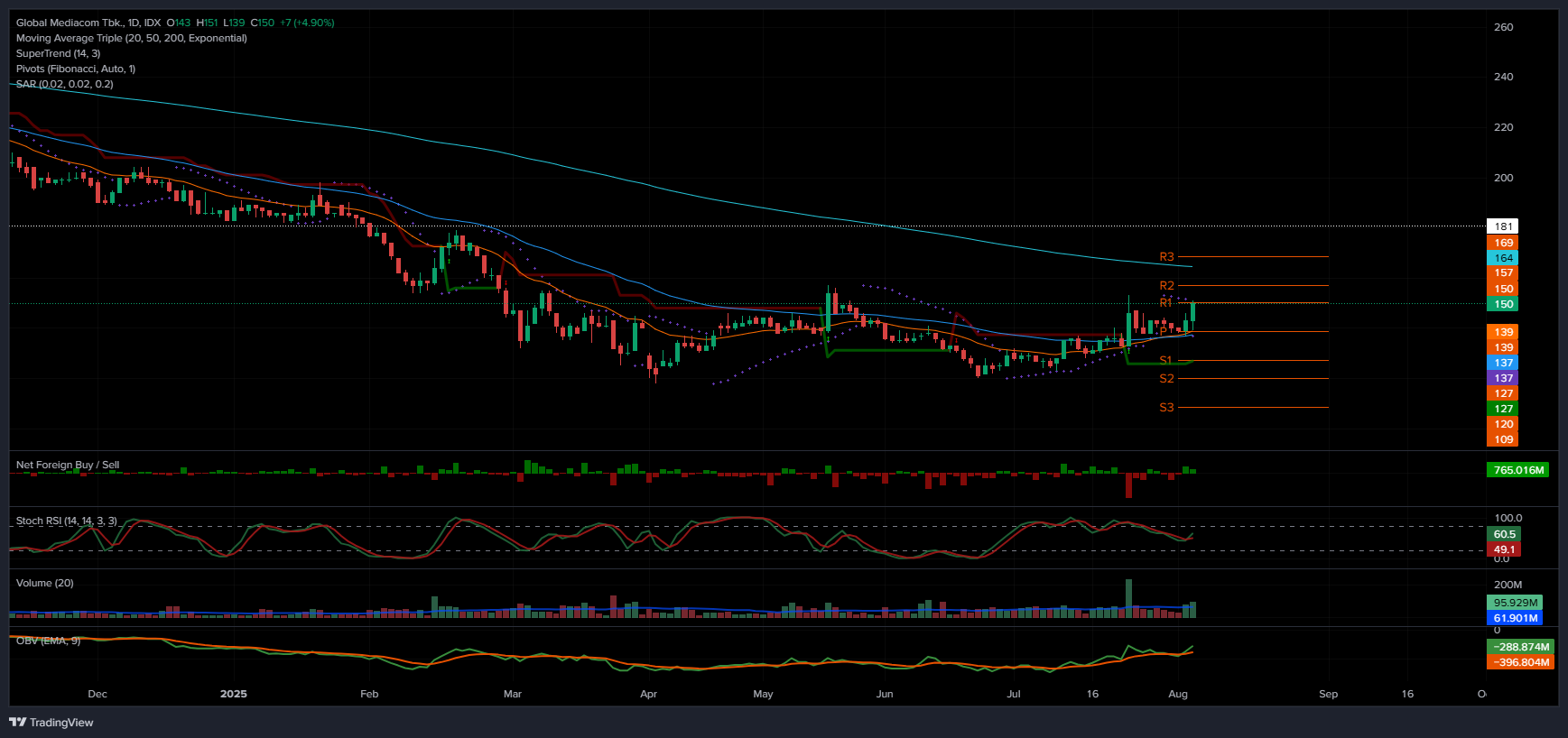This screenshot has width=1568, height=738.
Task: Click the S2 pivot level label
Action: click(x=1167, y=379)
